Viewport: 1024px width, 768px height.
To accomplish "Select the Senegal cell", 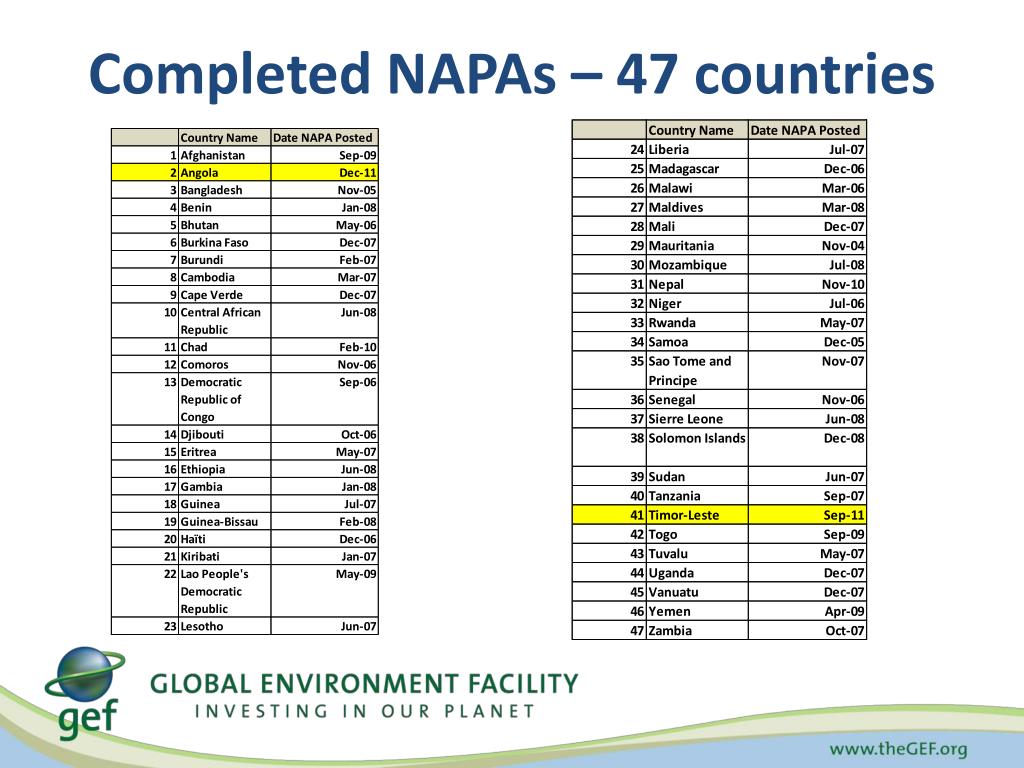I will (x=697, y=400).
